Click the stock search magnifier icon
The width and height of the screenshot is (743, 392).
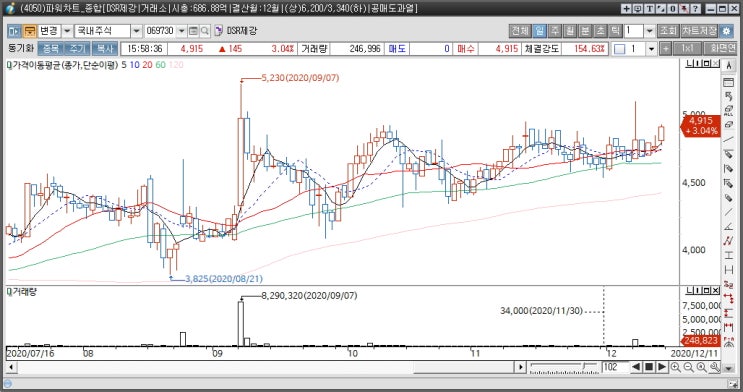pyautogui.click(x=205, y=31)
